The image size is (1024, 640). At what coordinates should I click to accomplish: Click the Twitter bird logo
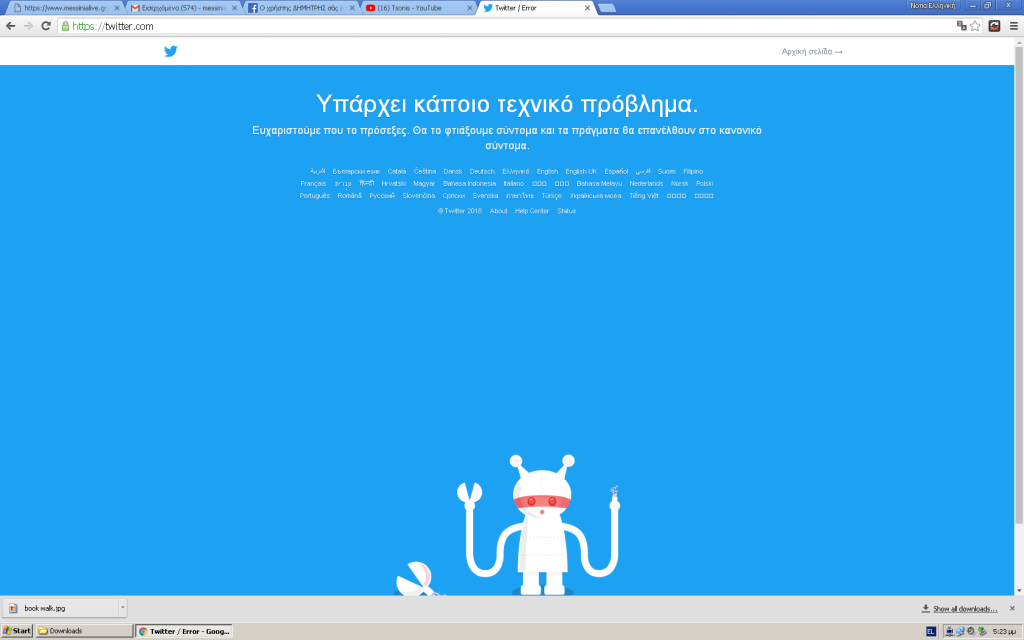click(x=170, y=52)
